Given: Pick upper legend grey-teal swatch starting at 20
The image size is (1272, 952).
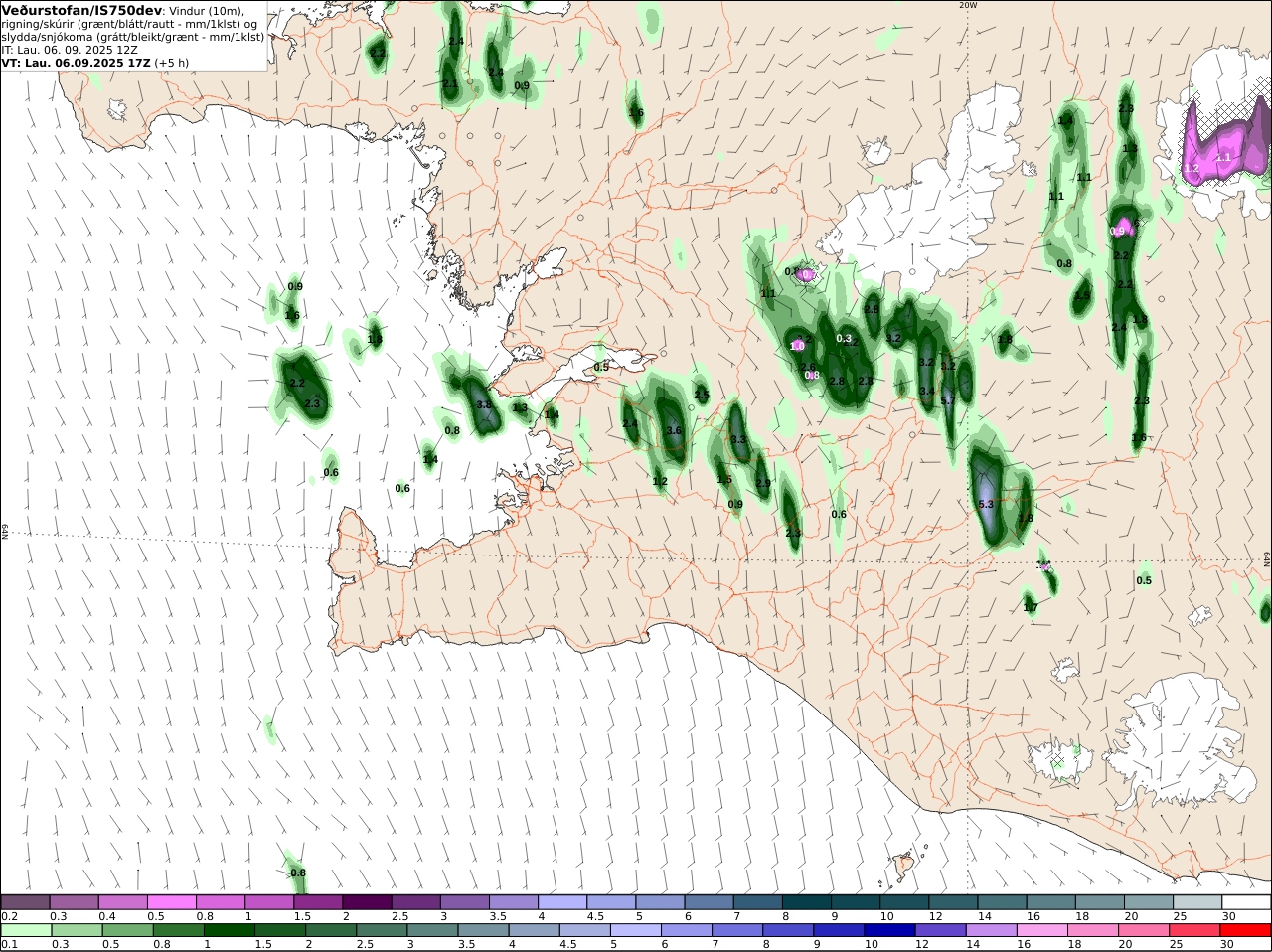Looking at the screenshot, I should [x=1149, y=902].
